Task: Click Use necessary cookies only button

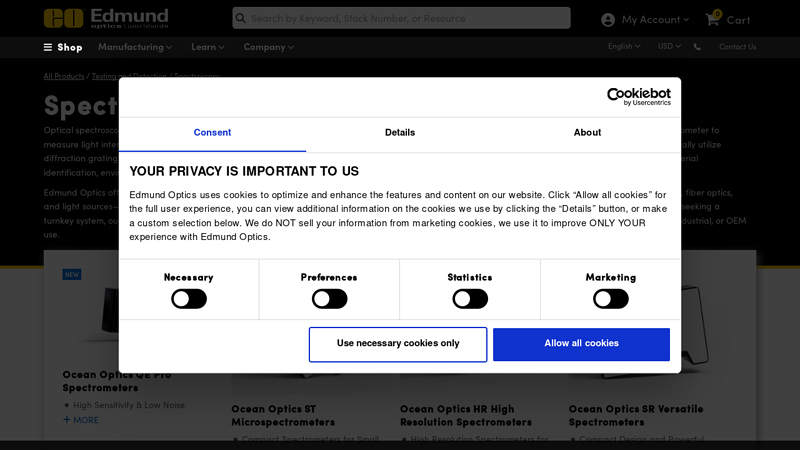Action: [x=398, y=344]
